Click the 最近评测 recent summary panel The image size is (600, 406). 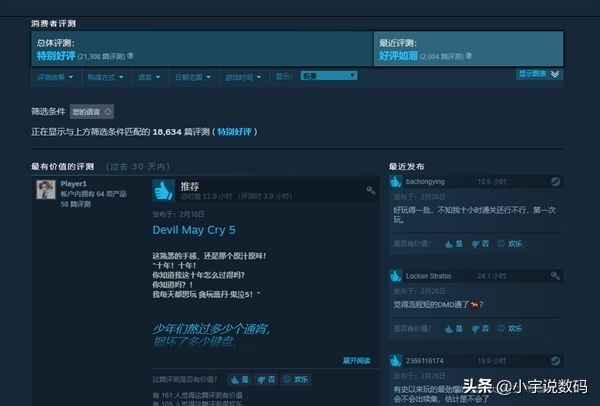click(x=468, y=49)
